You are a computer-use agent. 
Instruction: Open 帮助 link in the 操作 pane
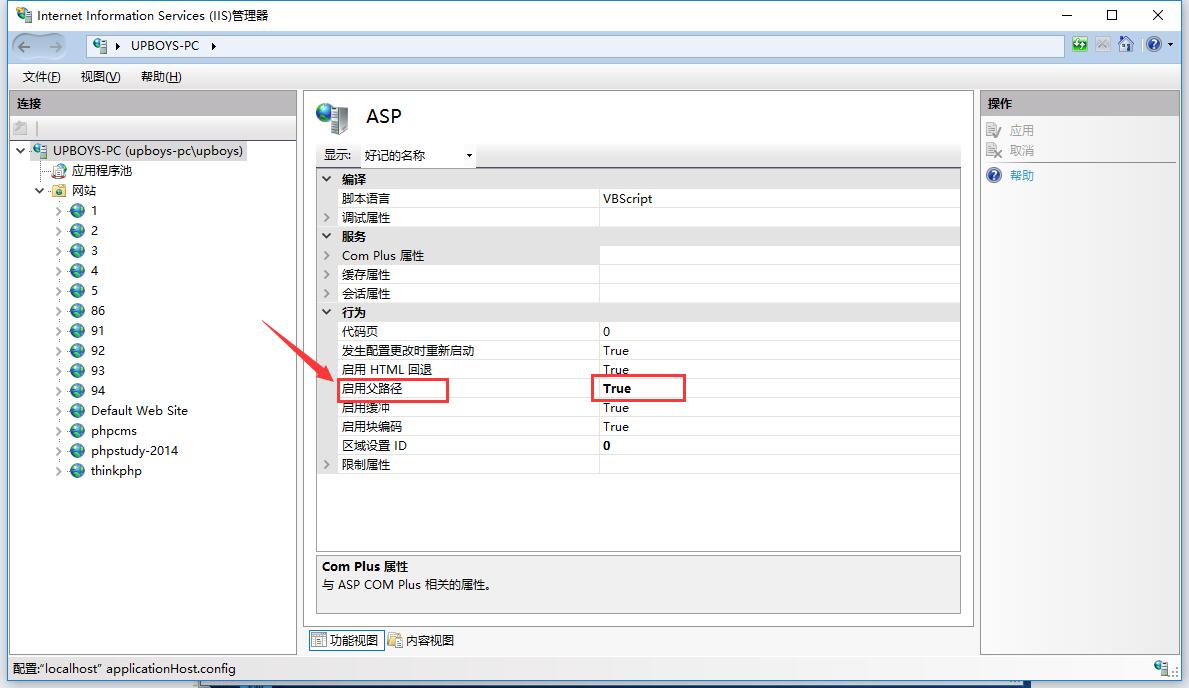[x=1021, y=175]
